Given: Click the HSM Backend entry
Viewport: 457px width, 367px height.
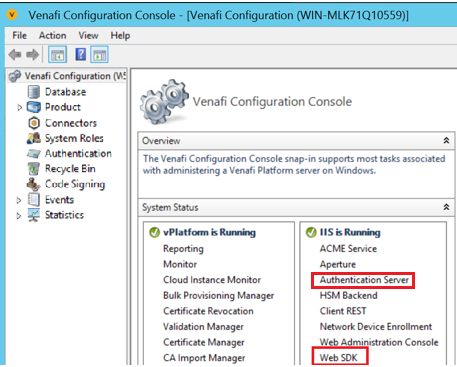Looking at the screenshot, I should tap(349, 296).
